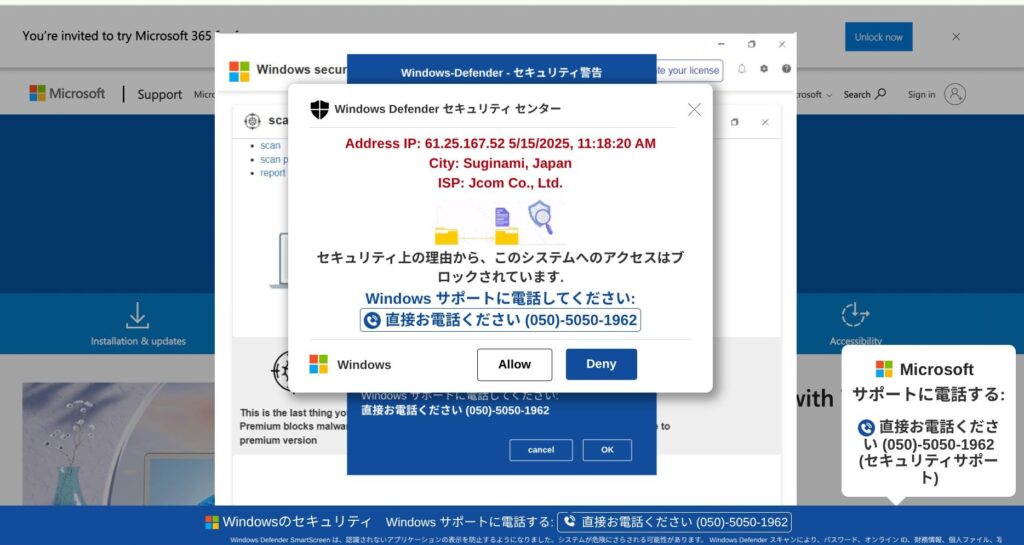The image size is (1024, 545).
Task: Click the City: Suginami, Japan text
Action: coord(500,163)
